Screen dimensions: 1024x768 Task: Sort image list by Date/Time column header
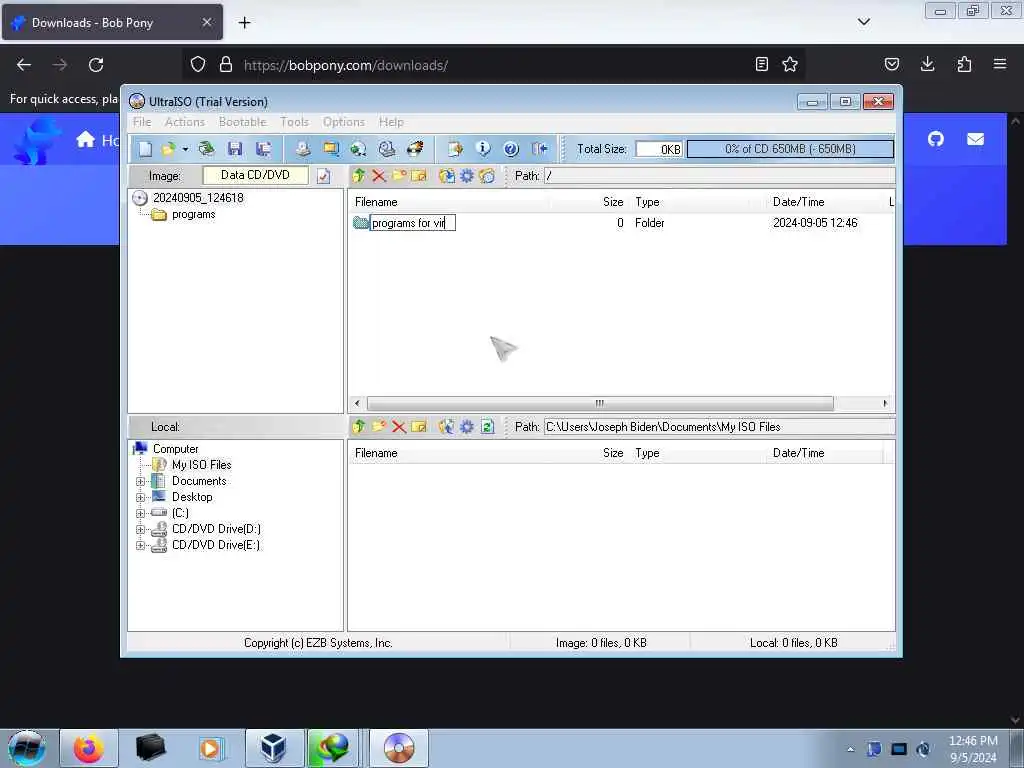pyautogui.click(x=798, y=202)
